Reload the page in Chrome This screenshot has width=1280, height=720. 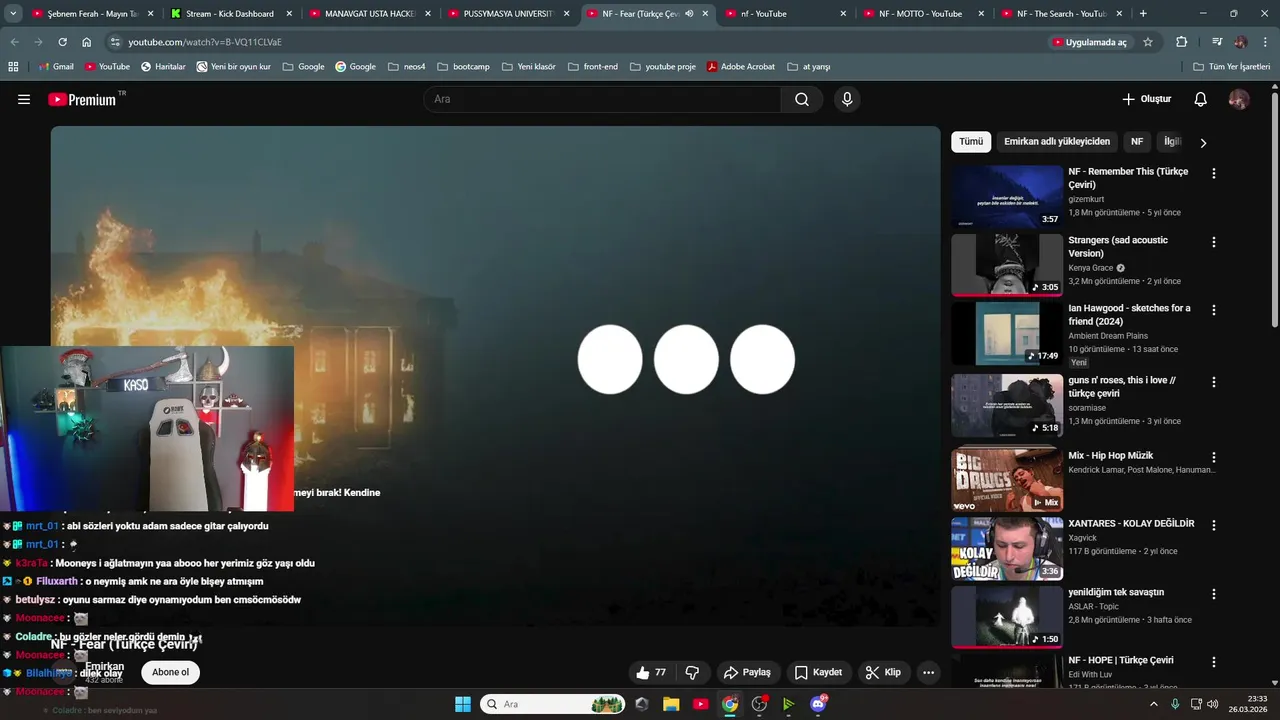point(62,42)
